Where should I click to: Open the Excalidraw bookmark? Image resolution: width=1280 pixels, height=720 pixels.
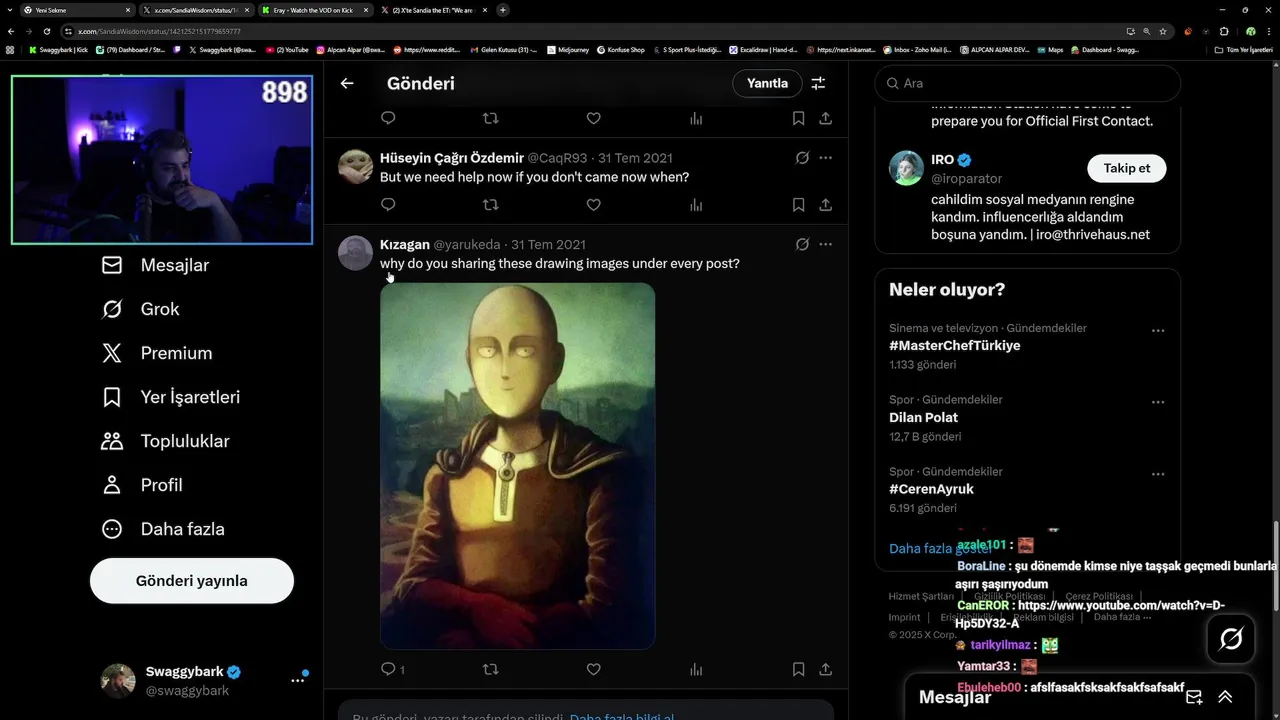[763, 49]
